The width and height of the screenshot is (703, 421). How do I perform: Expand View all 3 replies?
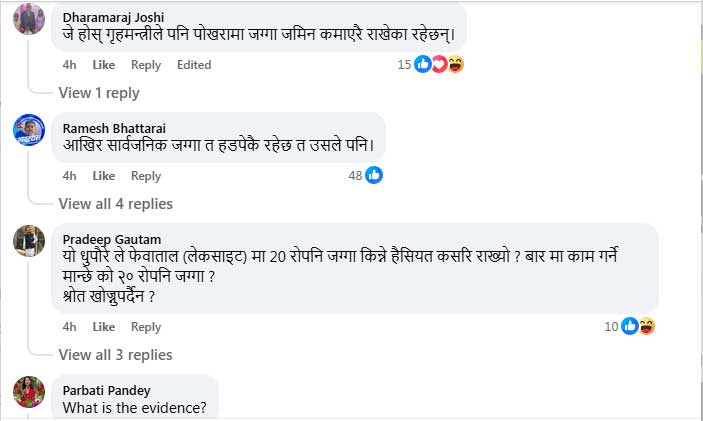115,355
